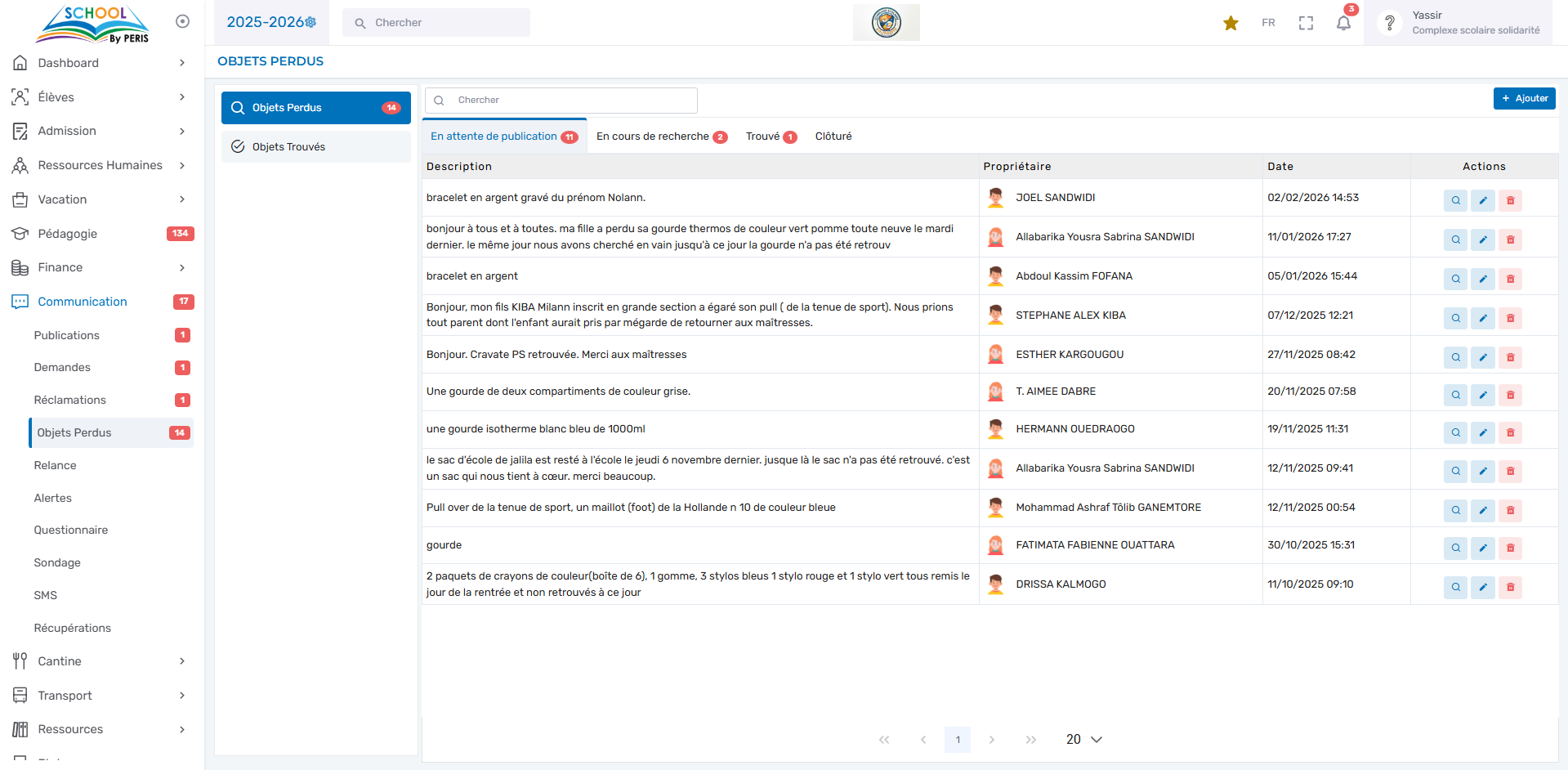Edit the DRISSA KALMOGO lost item row
Image resolution: width=1568 pixels, height=770 pixels.
tap(1482, 587)
